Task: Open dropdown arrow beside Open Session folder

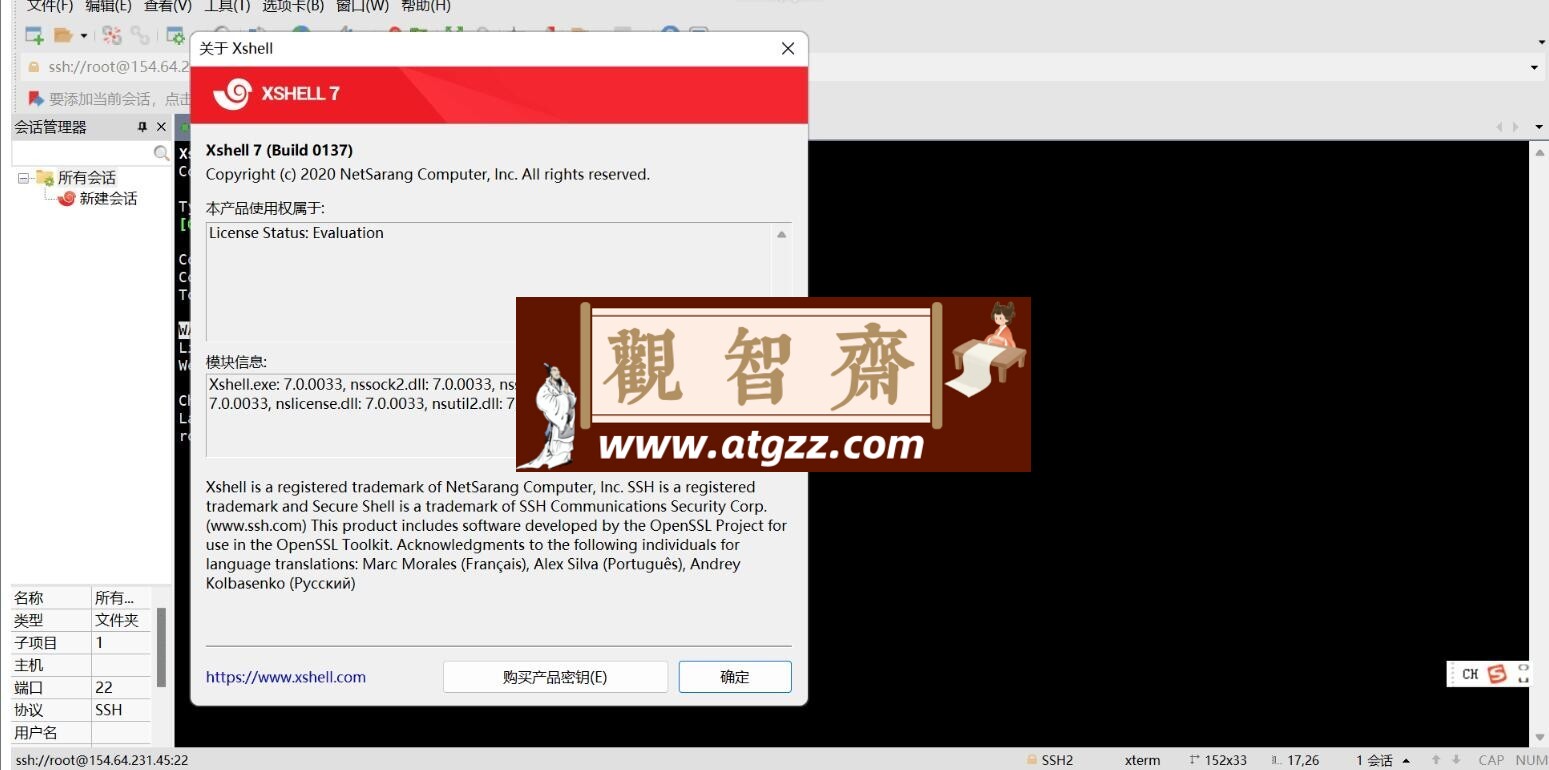Action: tap(83, 36)
